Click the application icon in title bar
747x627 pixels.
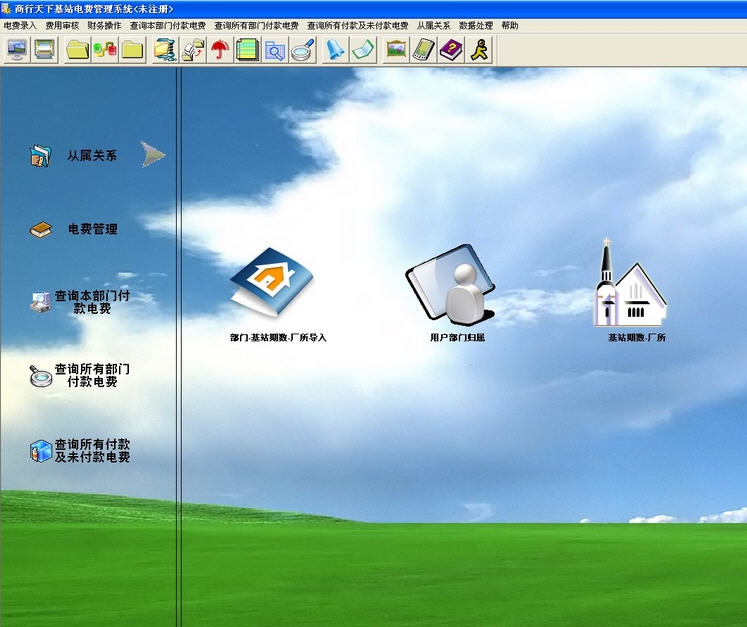(x=6, y=9)
